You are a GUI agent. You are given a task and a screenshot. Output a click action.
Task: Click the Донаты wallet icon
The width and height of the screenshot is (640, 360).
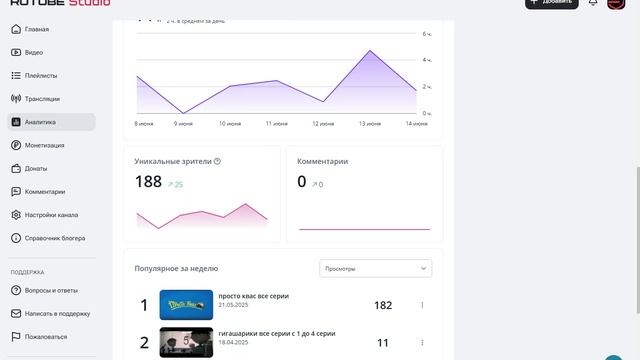(16, 168)
